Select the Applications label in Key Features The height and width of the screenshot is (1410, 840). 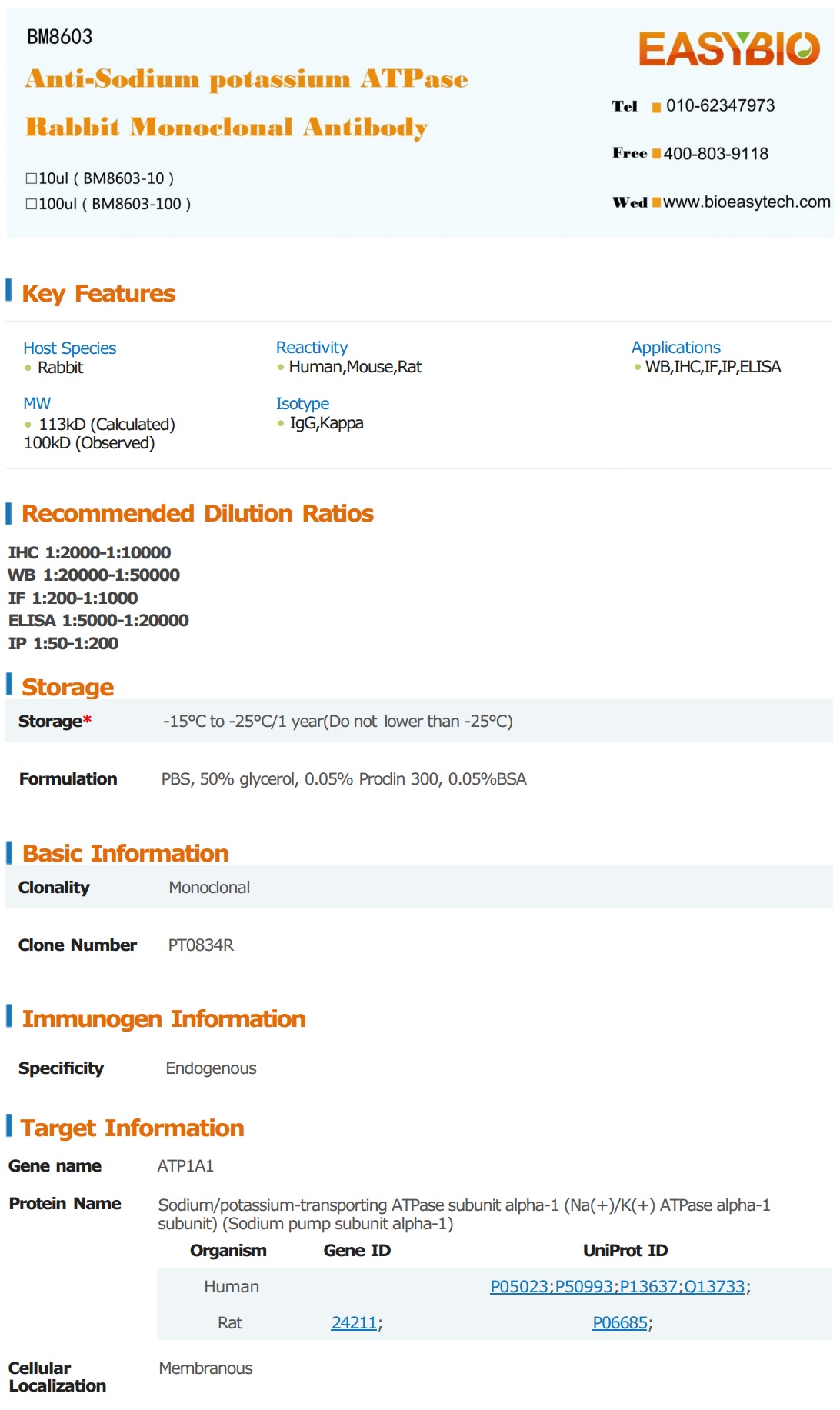pyautogui.click(x=675, y=348)
